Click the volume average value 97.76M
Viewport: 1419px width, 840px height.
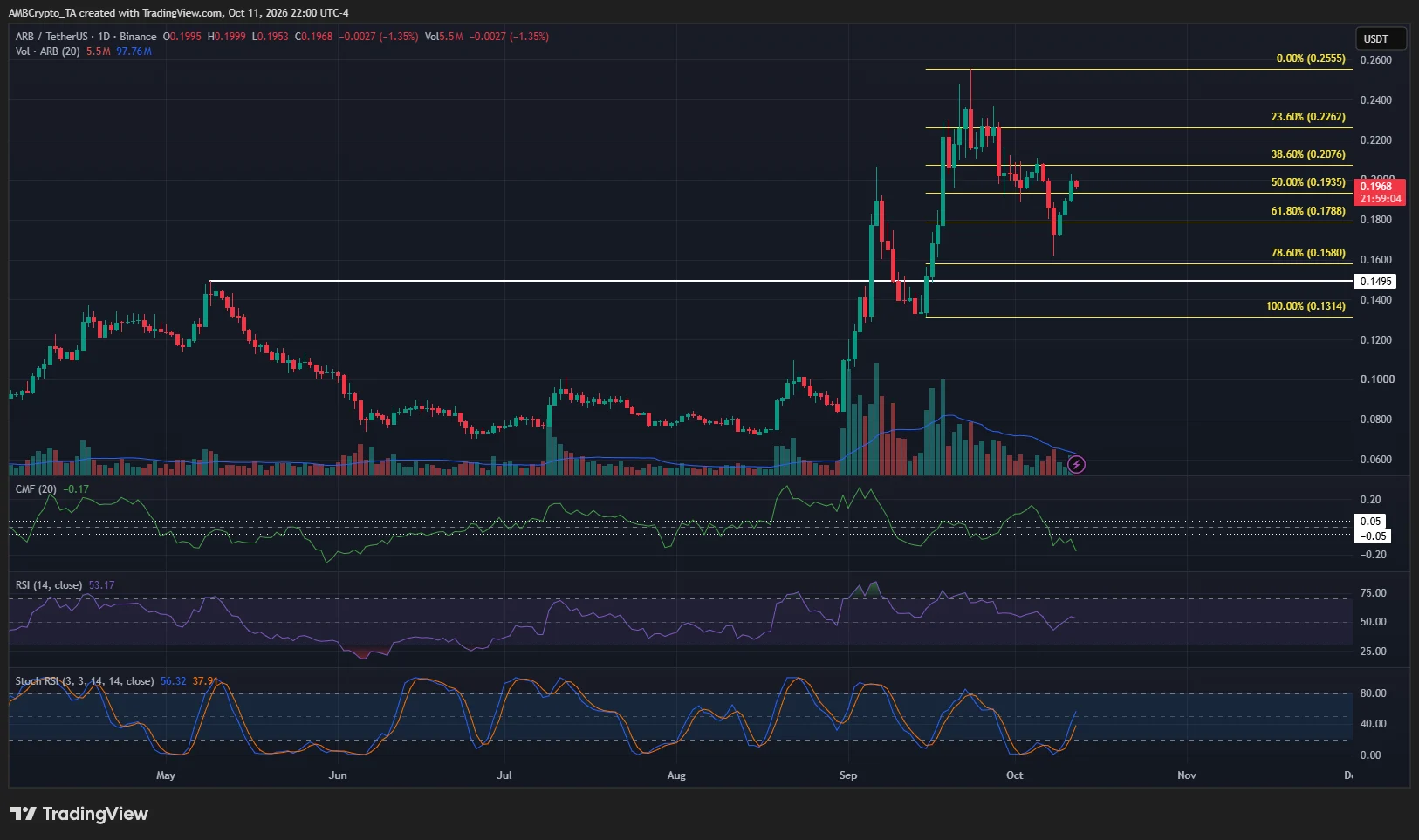[134, 51]
